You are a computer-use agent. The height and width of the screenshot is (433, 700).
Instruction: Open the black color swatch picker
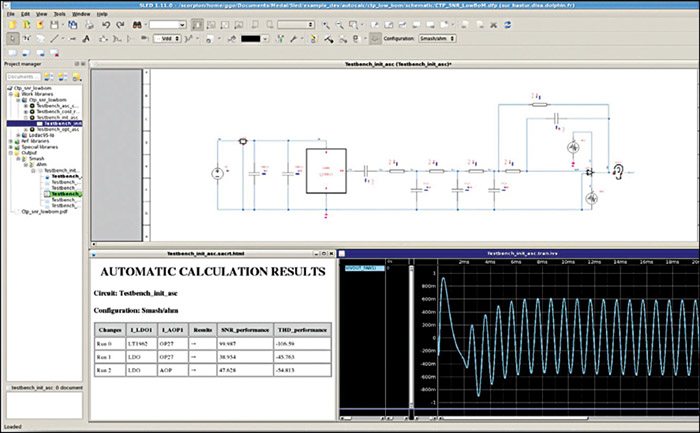point(253,39)
